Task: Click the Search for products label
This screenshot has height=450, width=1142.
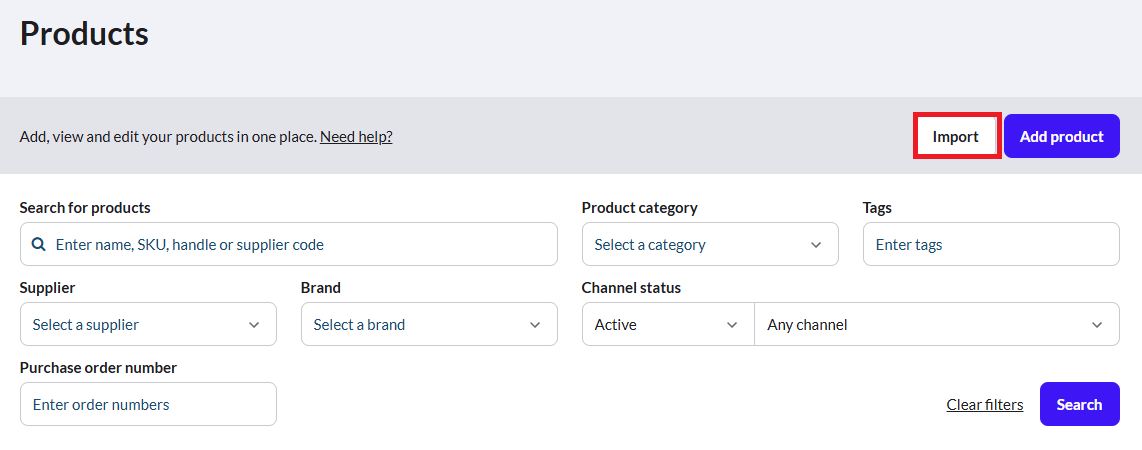Action: click(x=85, y=208)
